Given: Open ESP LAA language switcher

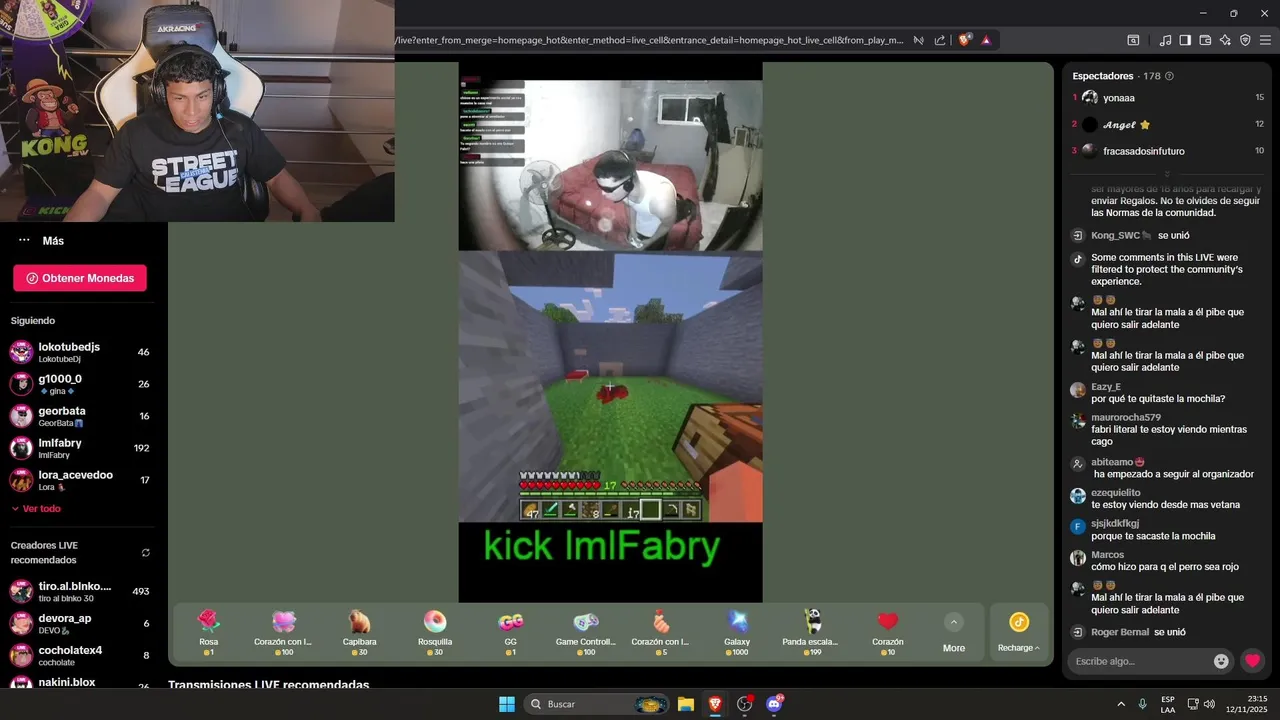Looking at the screenshot, I should 1168,704.
